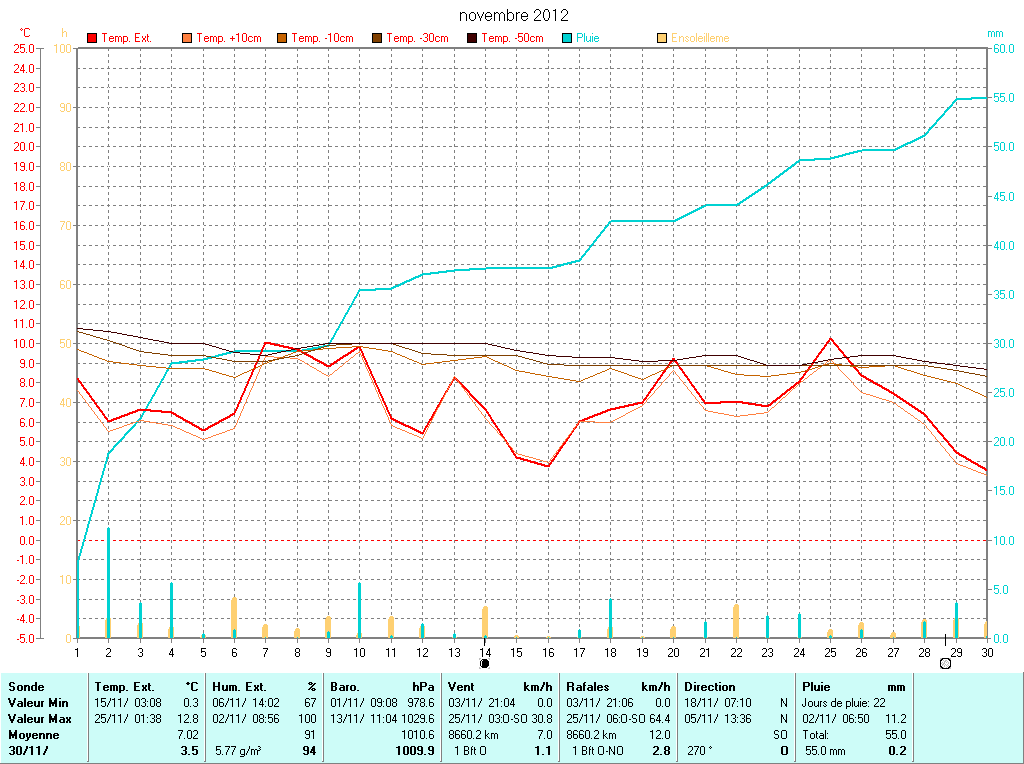Click the Direction column header
The height and width of the screenshot is (764, 1024).
[710, 687]
